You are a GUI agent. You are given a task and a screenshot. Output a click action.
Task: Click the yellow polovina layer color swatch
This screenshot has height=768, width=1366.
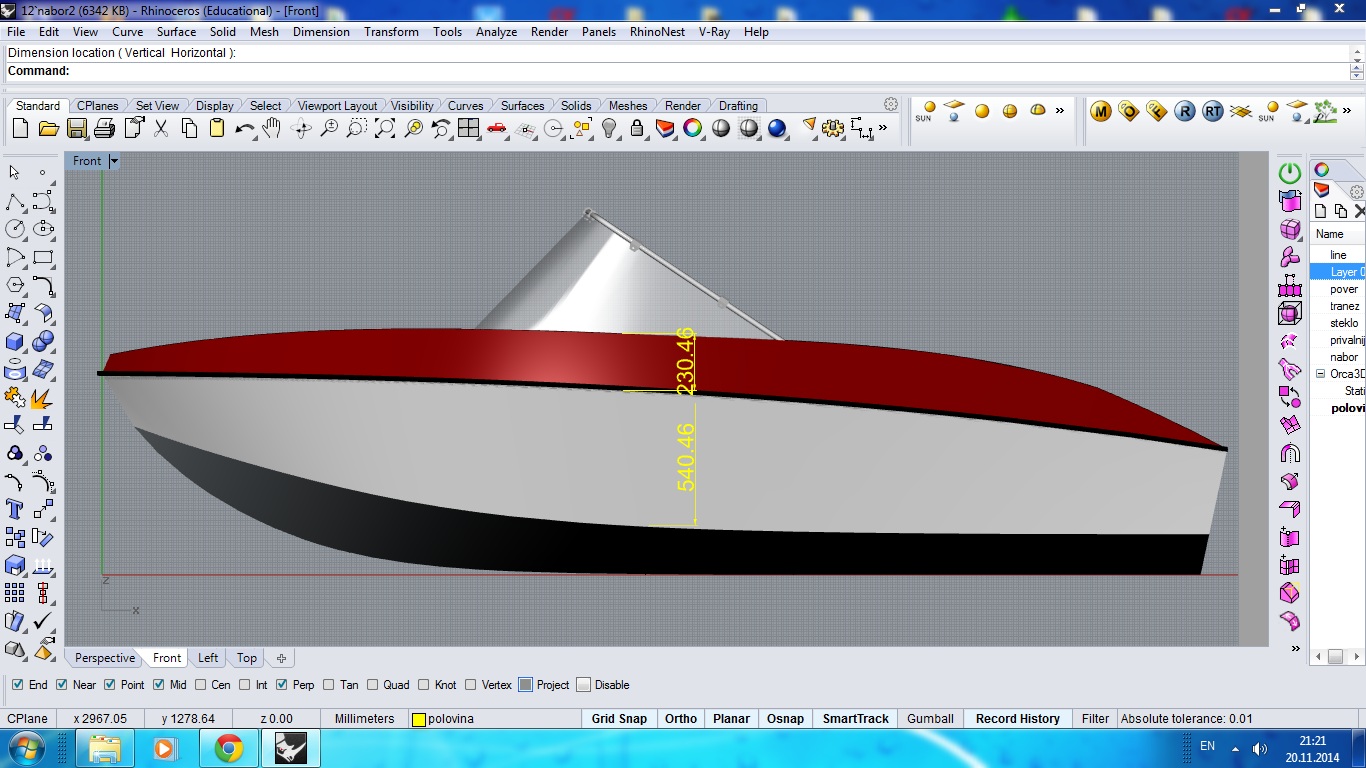(419, 719)
